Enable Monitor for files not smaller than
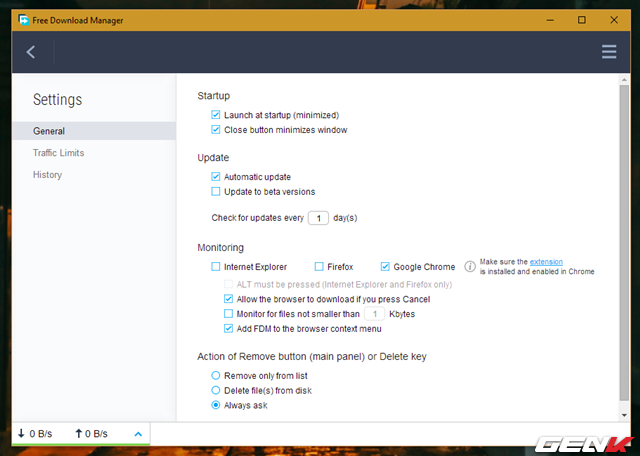The width and height of the screenshot is (640, 456). (229, 313)
